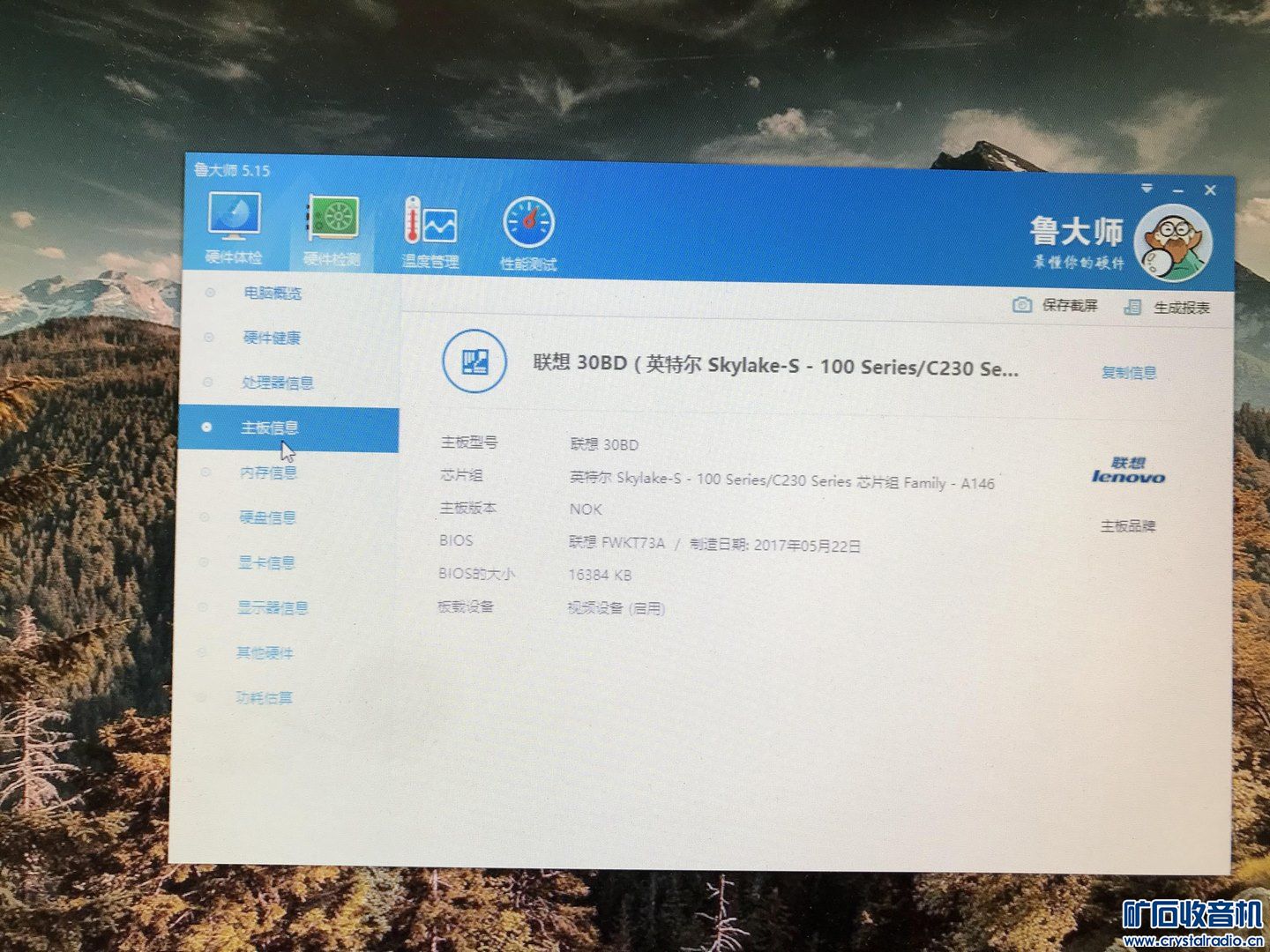Click the bullet beside 电脑概览

click(210, 292)
